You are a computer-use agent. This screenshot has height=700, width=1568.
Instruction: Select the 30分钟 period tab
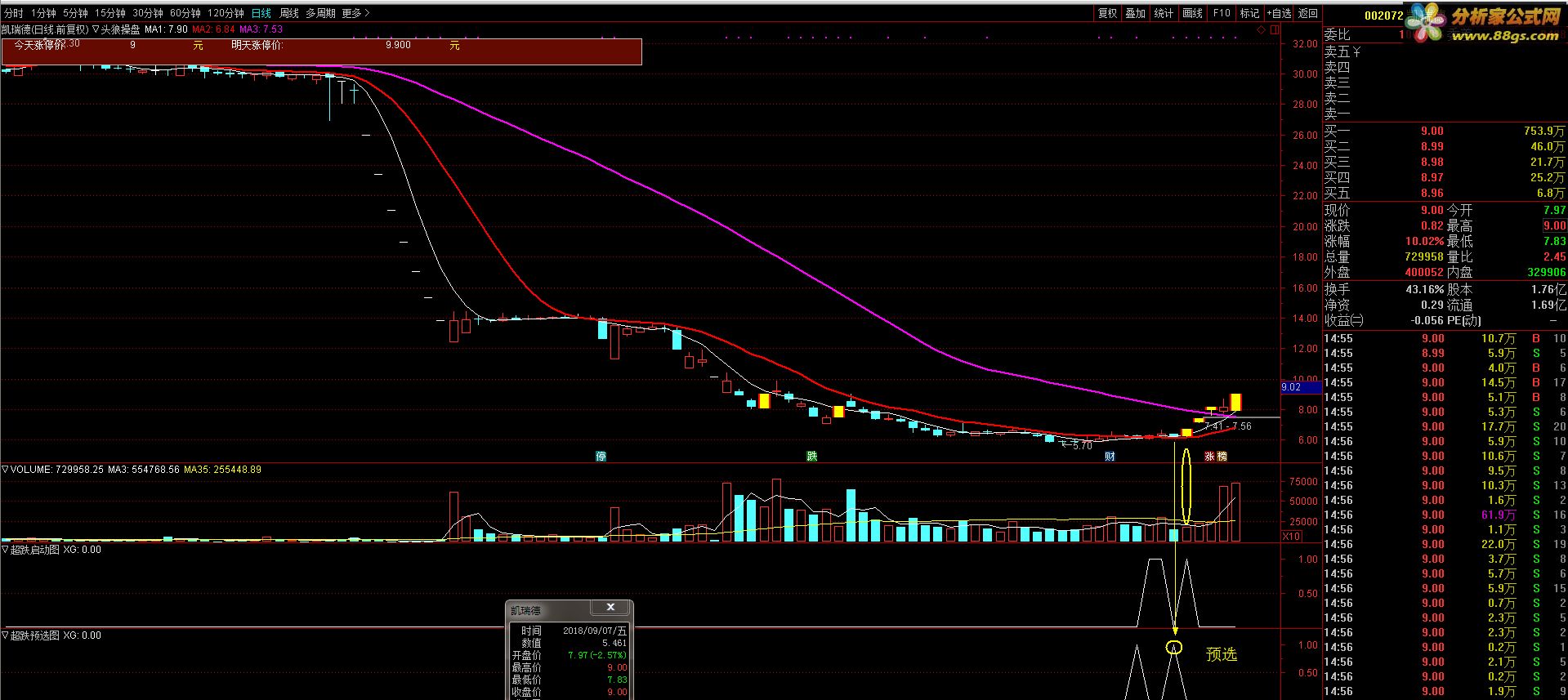click(x=148, y=13)
